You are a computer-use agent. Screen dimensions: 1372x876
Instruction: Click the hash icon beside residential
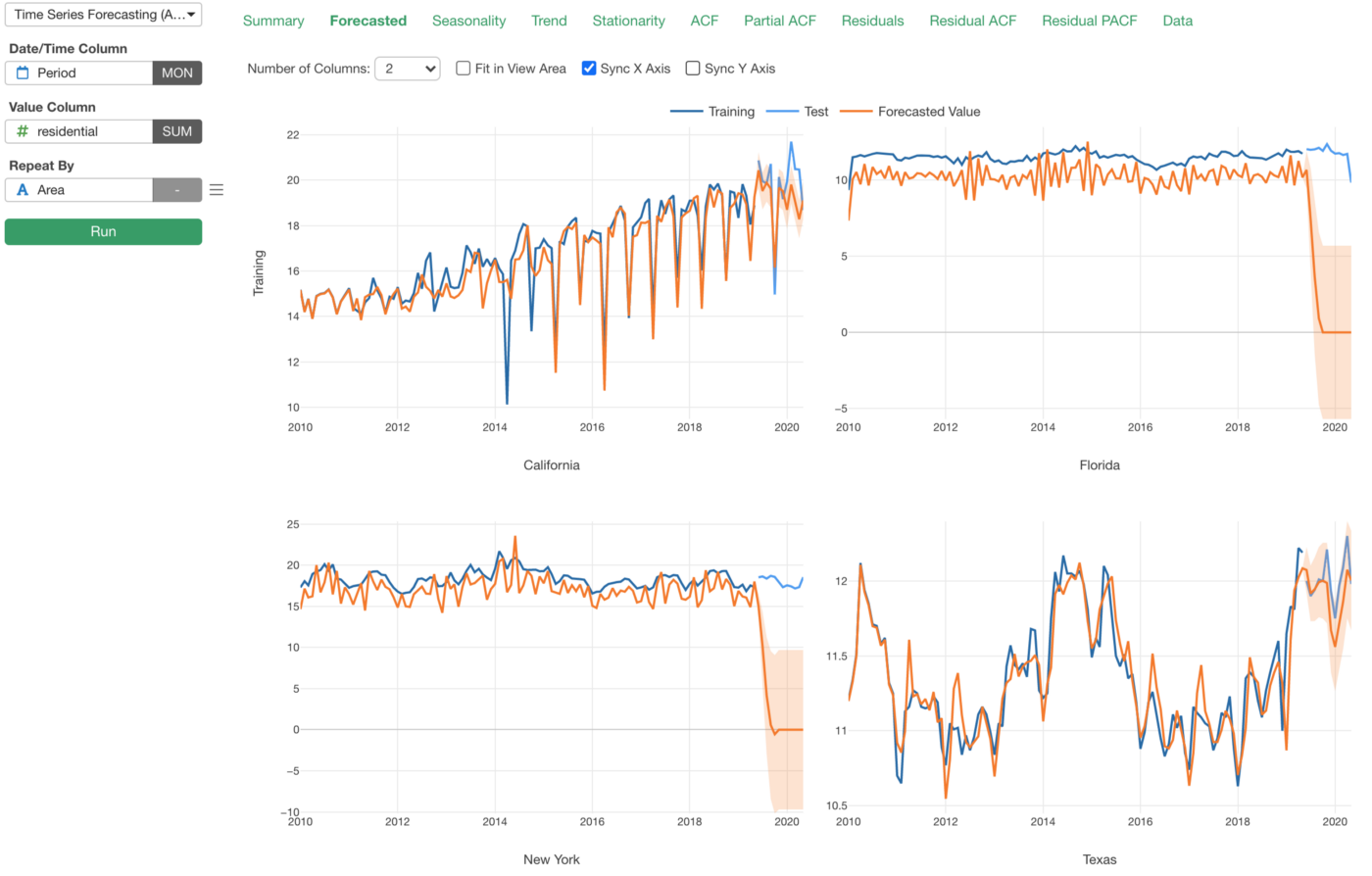tap(23, 131)
